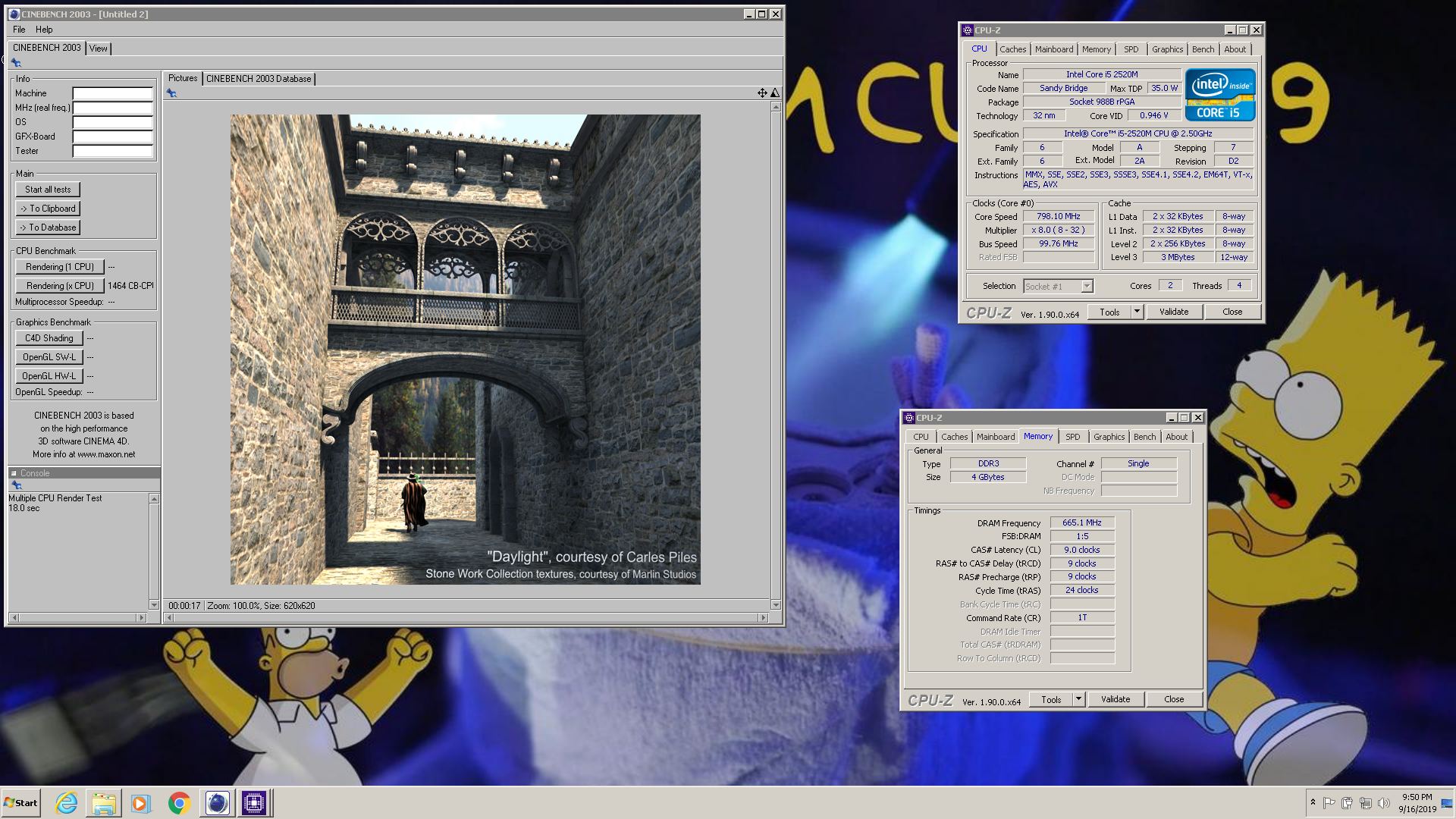Switch to the CPU-Z chip taskbar icon
The height and width of the screenshot is (819, 1456).
pos(254,803)
